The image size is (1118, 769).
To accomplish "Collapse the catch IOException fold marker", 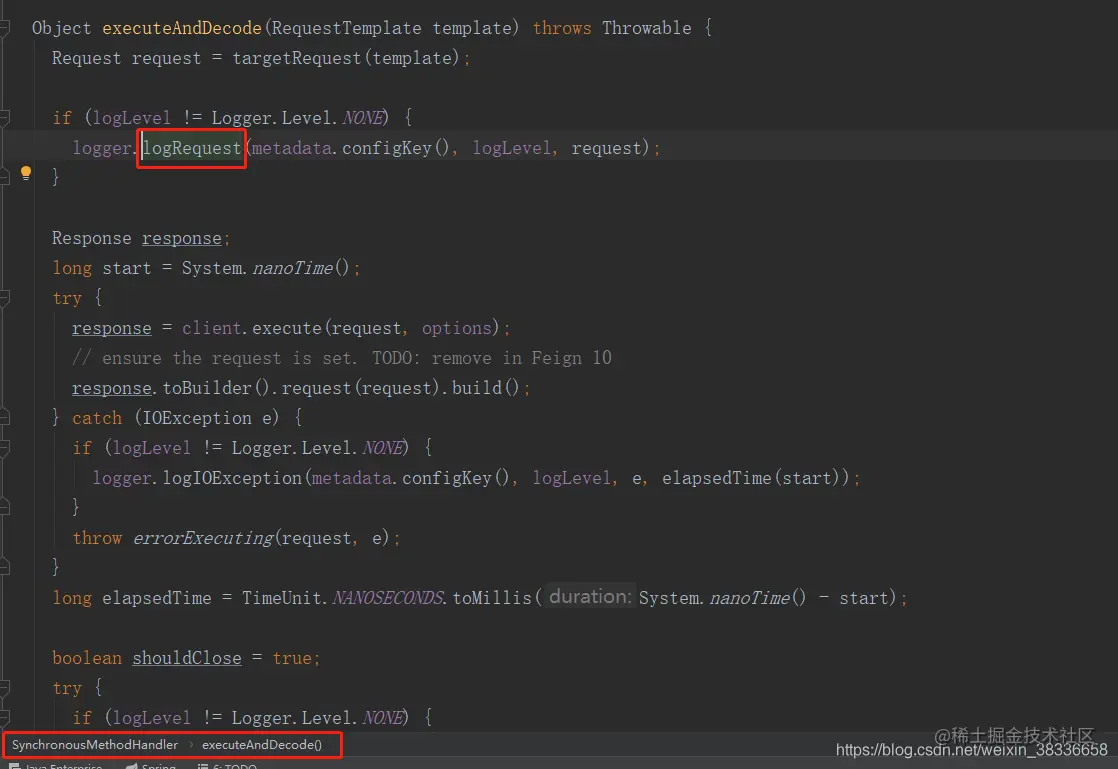I will [x=4, y=418].
